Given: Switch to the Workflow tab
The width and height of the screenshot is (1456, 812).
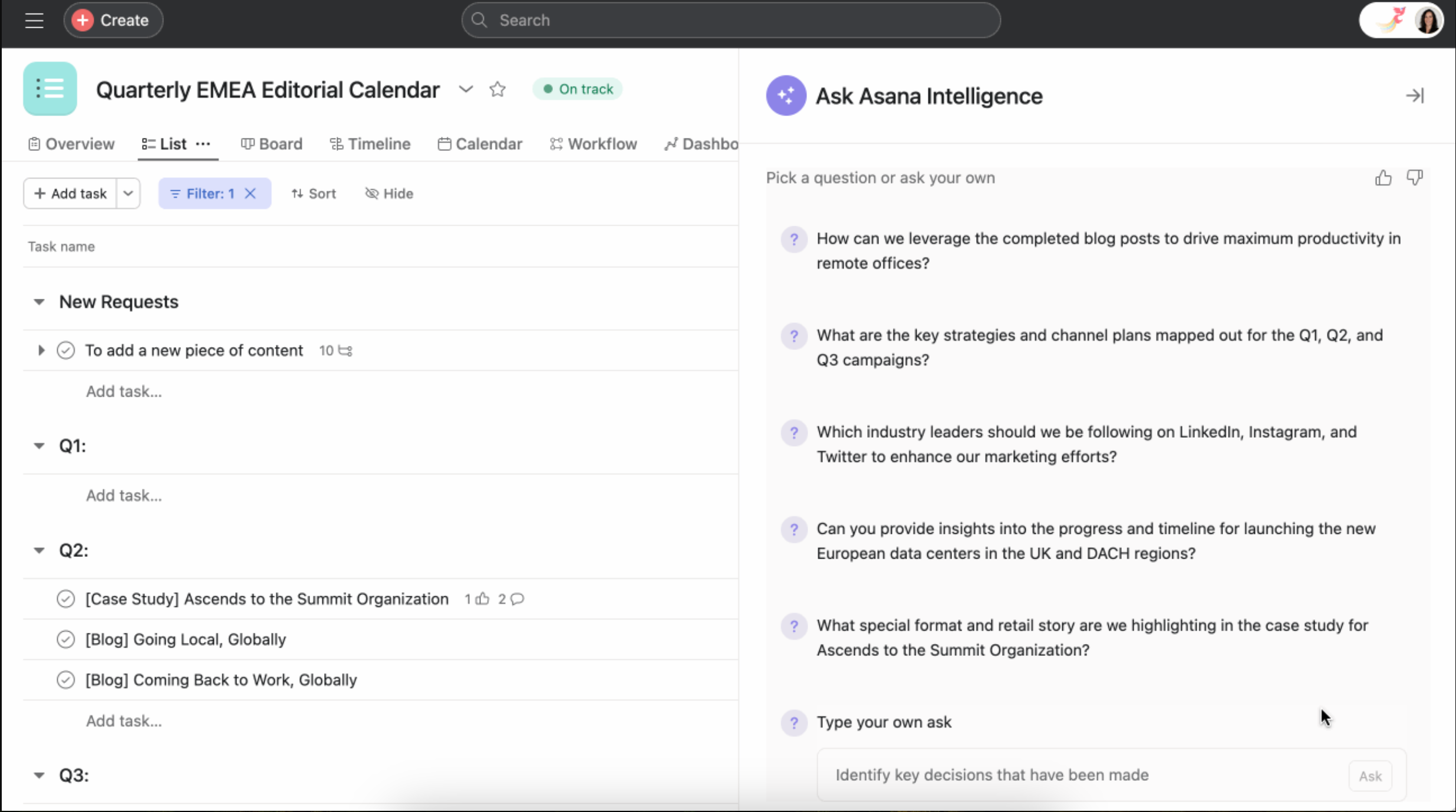Looking at the screenshot, I should (x=594, y=144).
